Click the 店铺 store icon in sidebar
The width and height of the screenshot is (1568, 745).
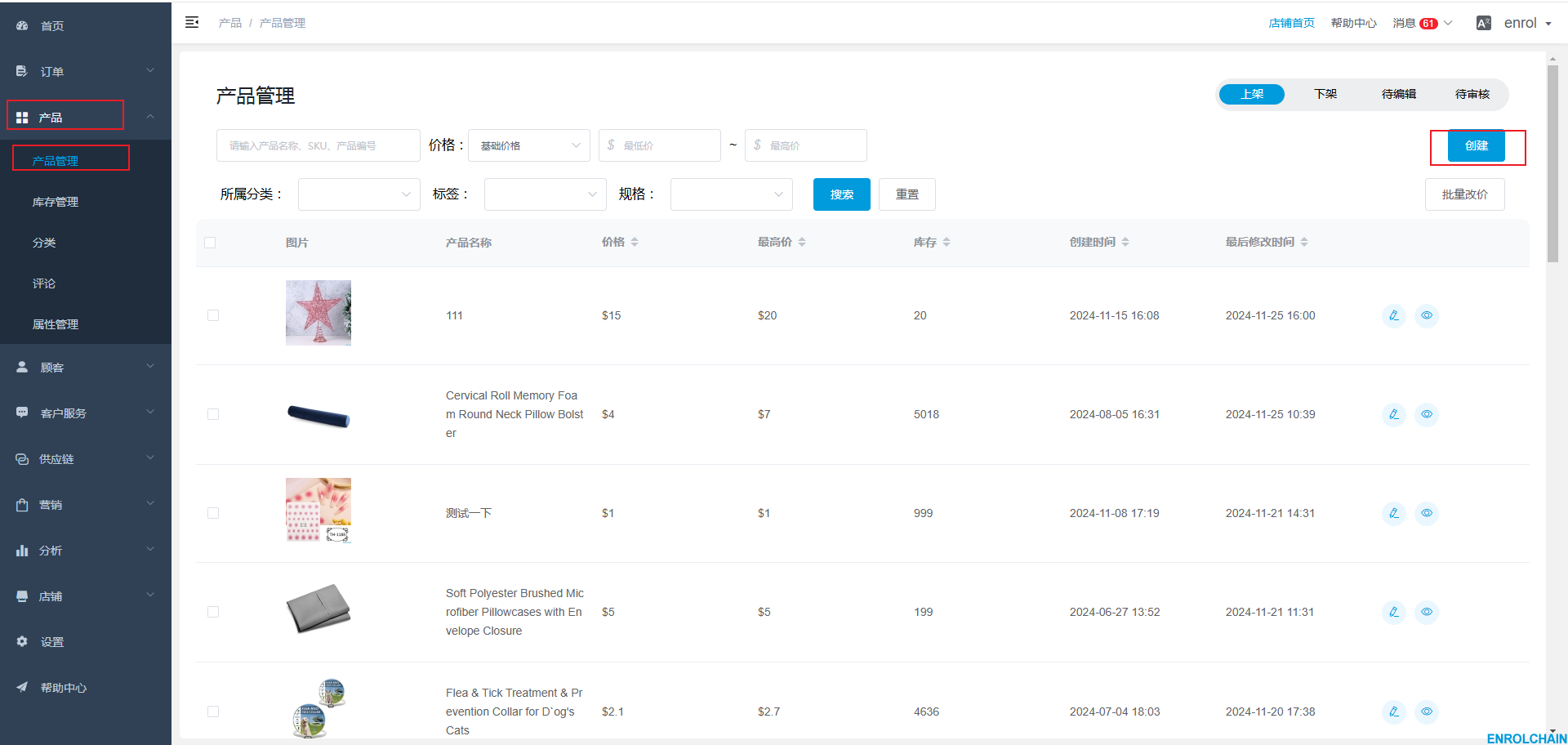point(22,596)
